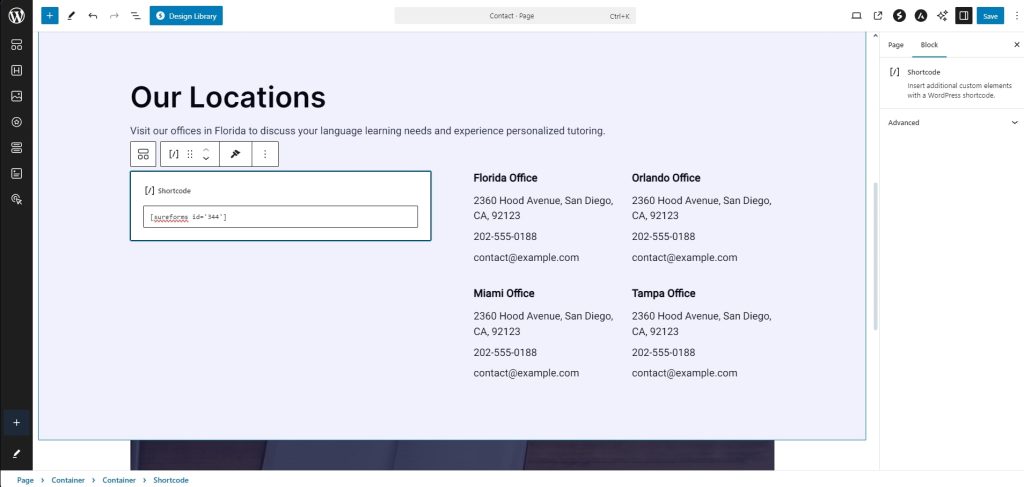Click the block drag handle

click(190, 154)
